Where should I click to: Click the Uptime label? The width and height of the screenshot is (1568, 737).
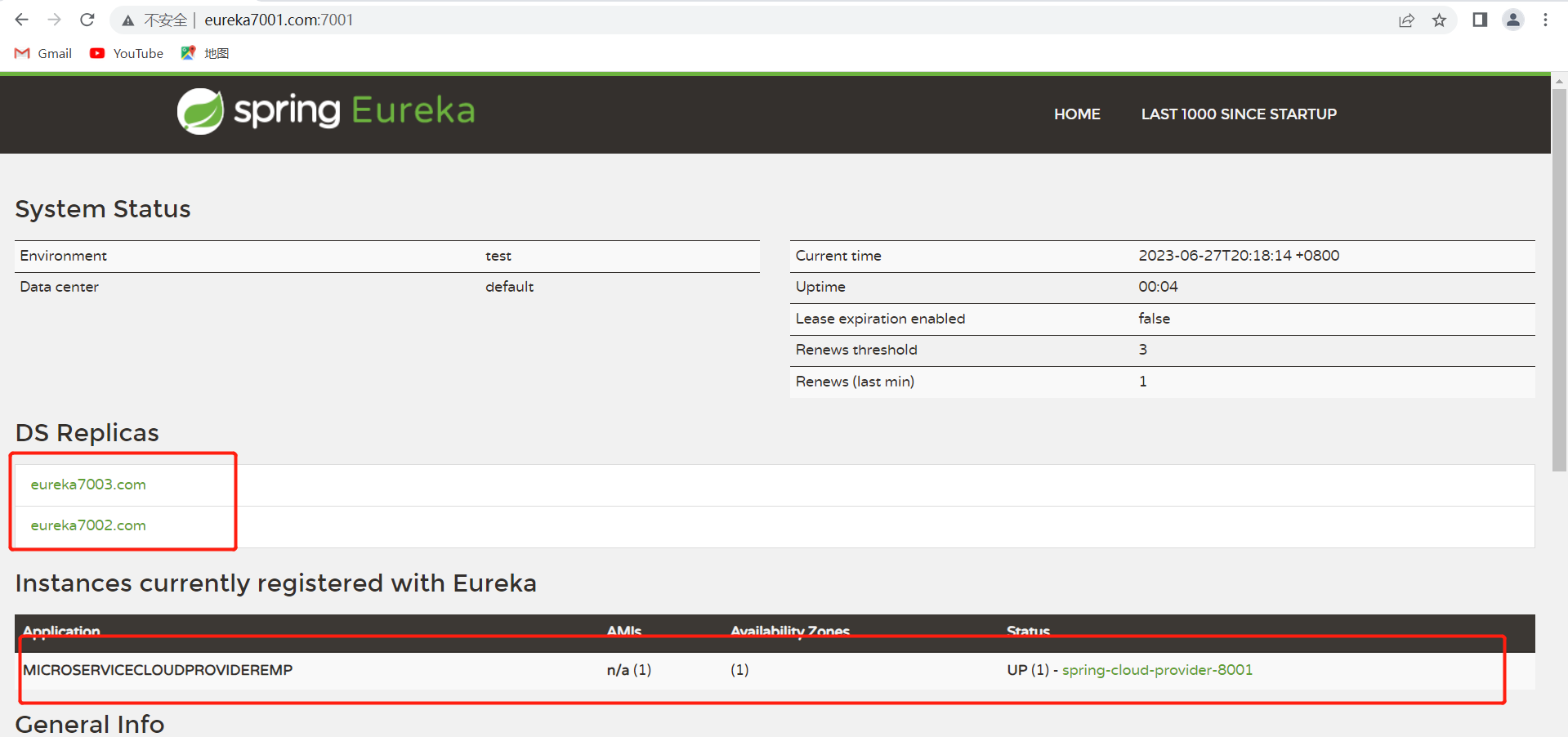coord(820,287)
